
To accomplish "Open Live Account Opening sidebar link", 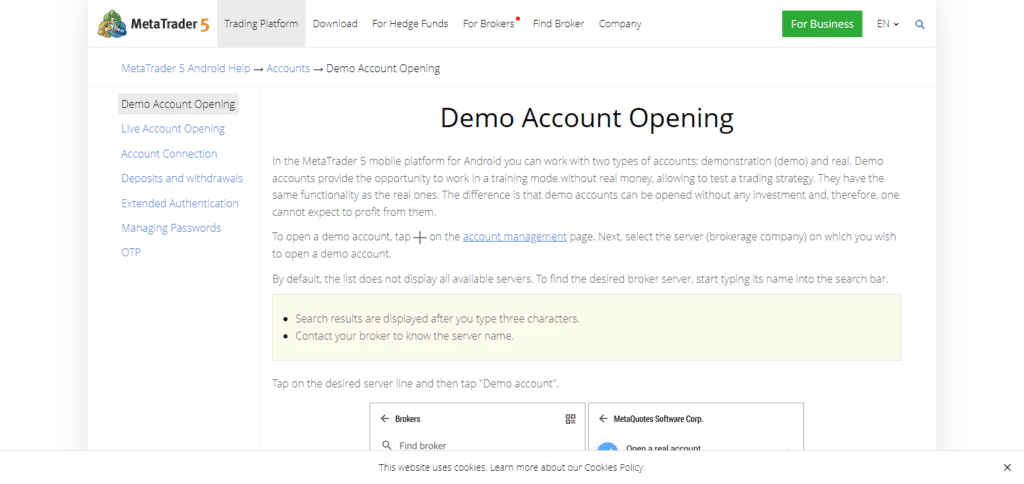I will point(173,129).
